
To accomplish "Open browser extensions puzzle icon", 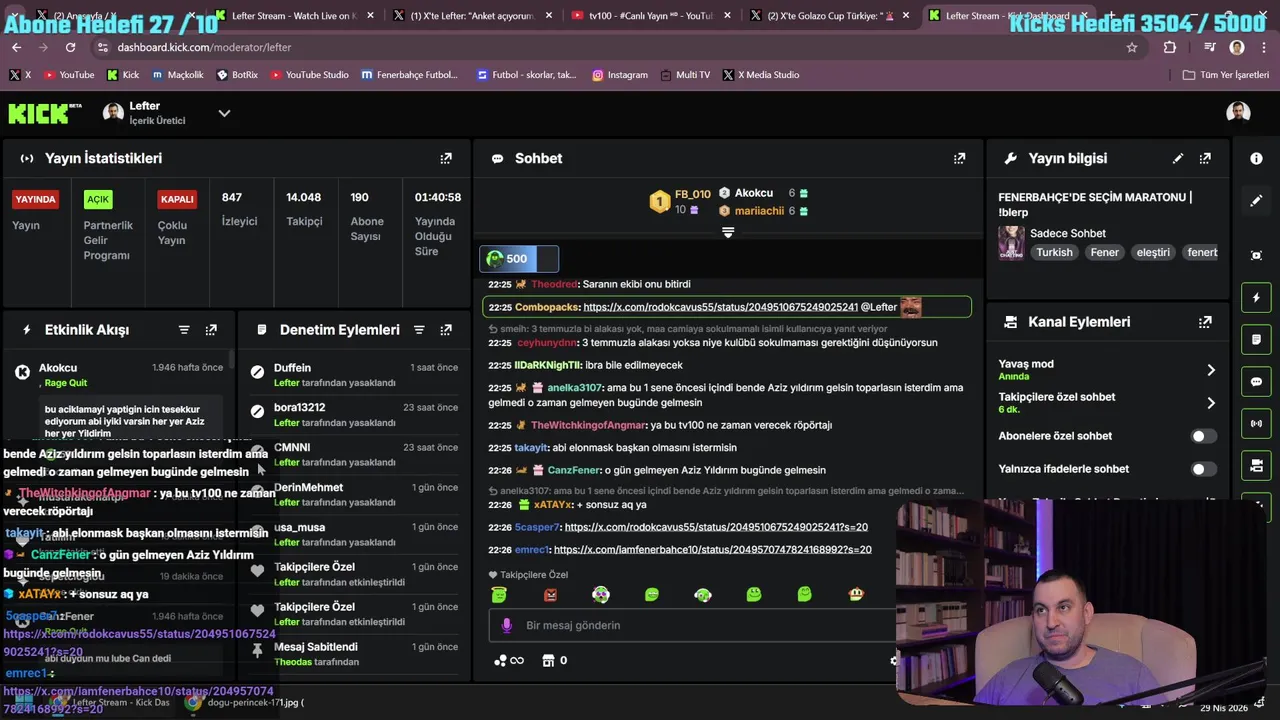I will [1170, 47].
